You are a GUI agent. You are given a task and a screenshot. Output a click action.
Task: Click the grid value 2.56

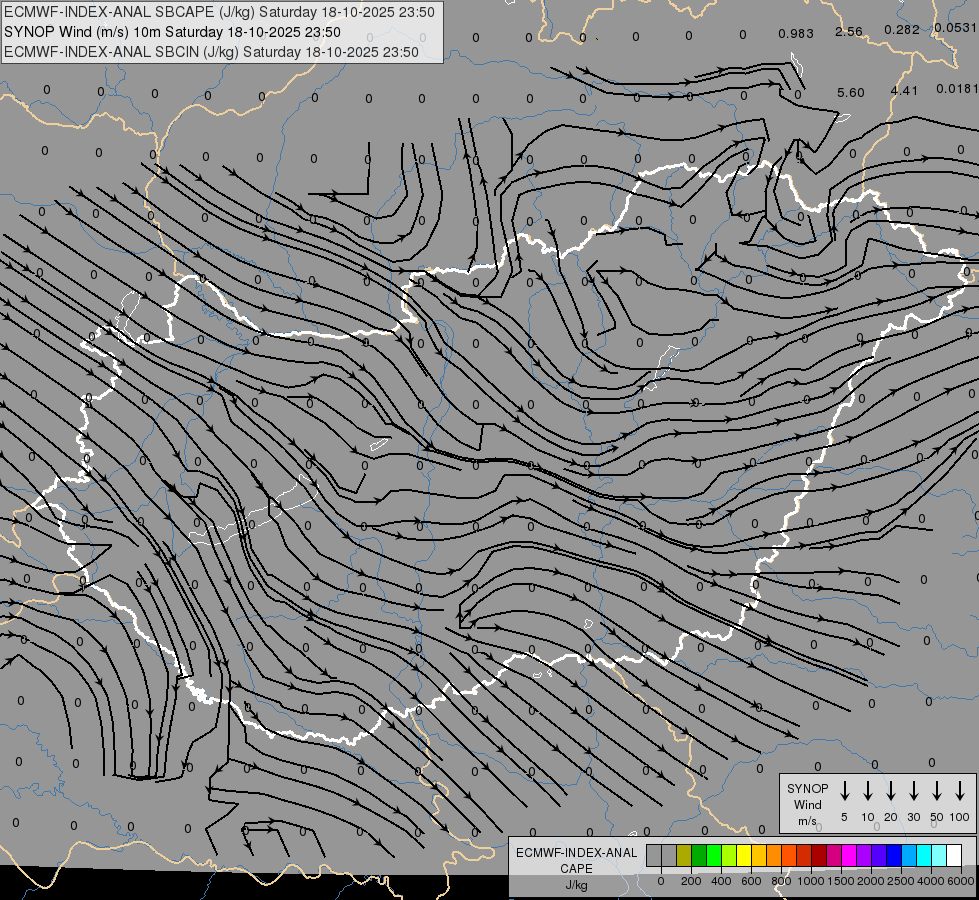click(849, 31)
